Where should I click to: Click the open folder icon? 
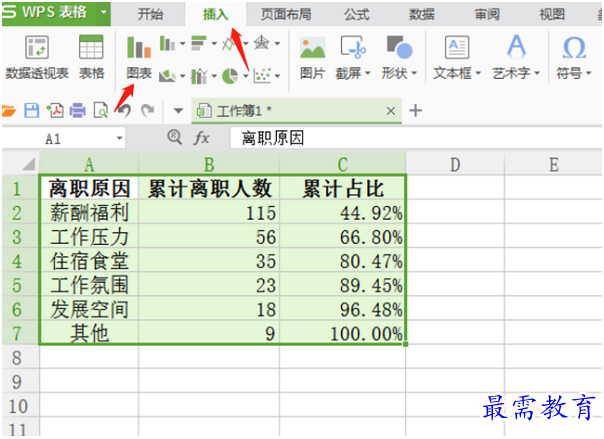pos(8,111)
